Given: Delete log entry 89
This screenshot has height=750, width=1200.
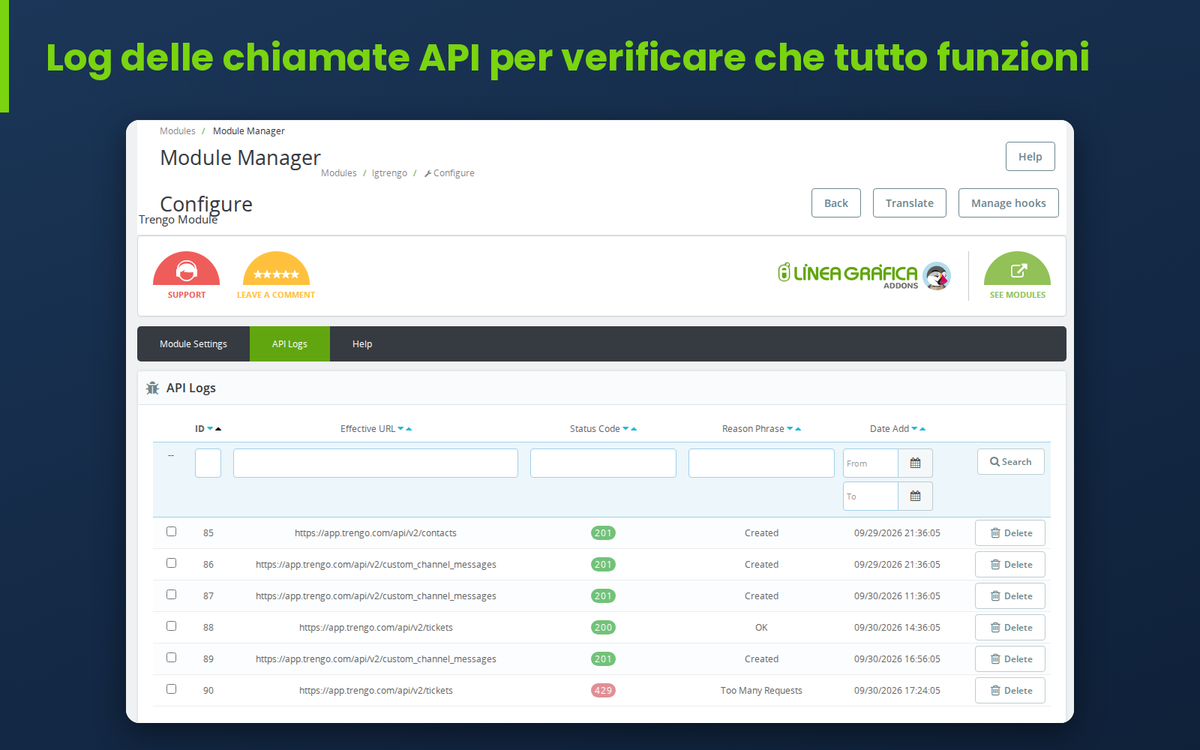Looking at the screenshot, I should click(1010, 659).
